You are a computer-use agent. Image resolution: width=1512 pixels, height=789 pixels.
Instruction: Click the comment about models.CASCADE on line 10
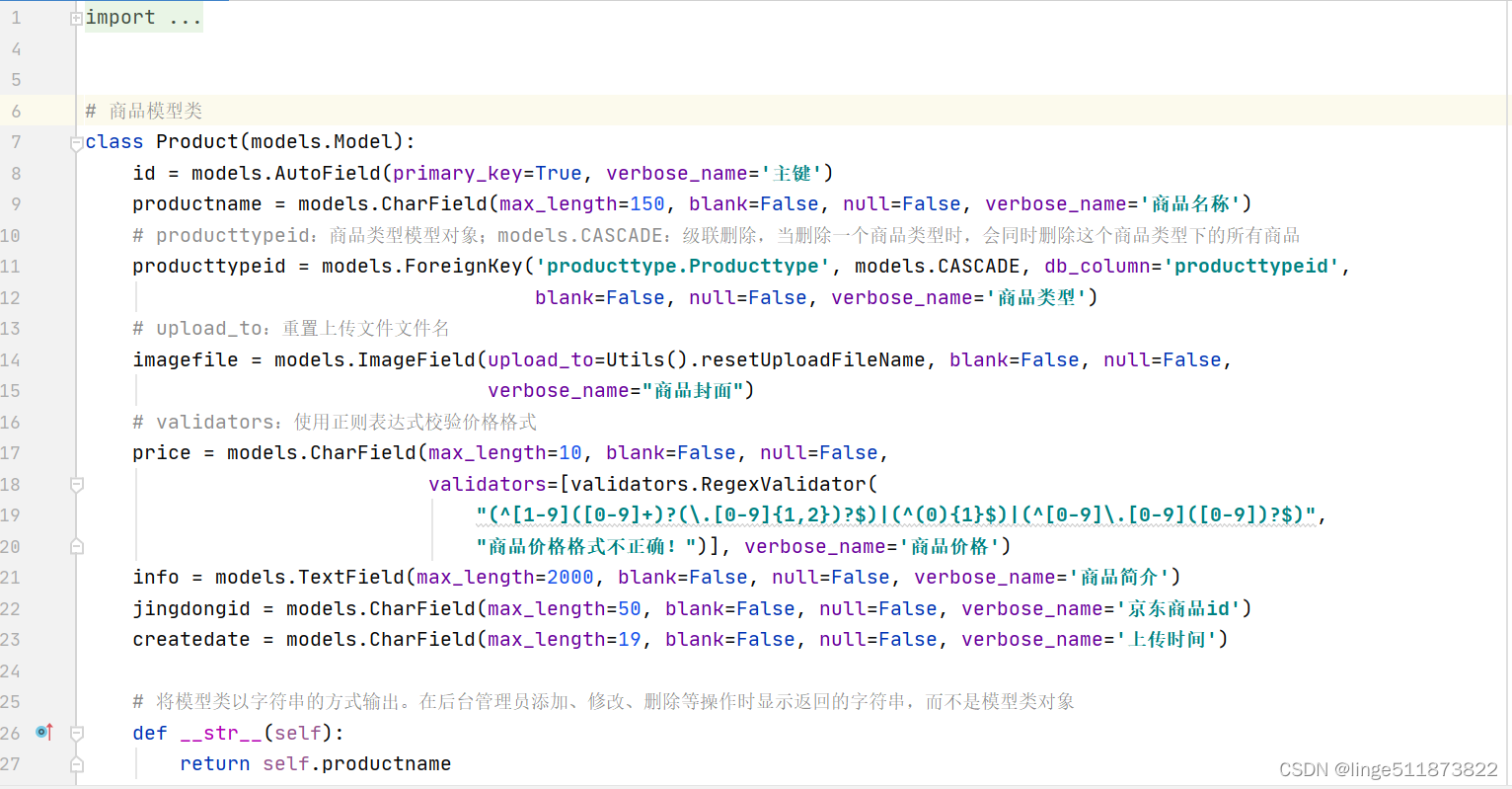pyautogui.click(x=716, y=235)
